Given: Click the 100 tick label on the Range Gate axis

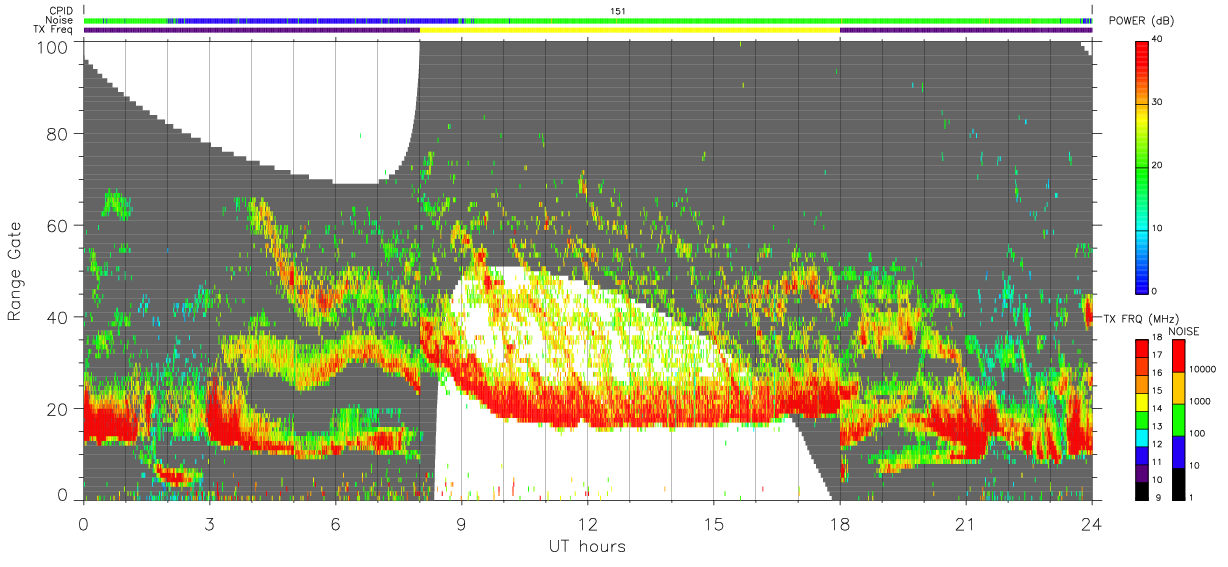Looking at the screenshot, I should coord(54,46).
